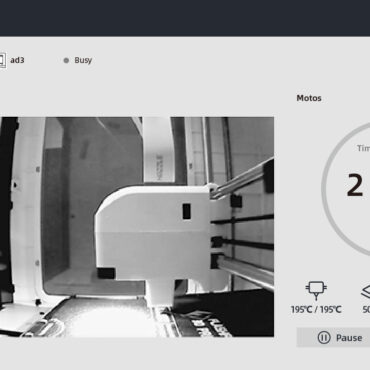This screenshot has width=370, height=370.
Task: Click the build platform layers icon
Action: [365, 291]
